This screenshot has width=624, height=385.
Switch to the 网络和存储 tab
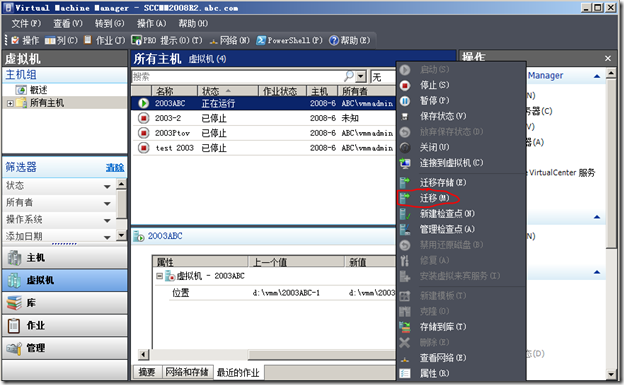click(x=187, y=372)
